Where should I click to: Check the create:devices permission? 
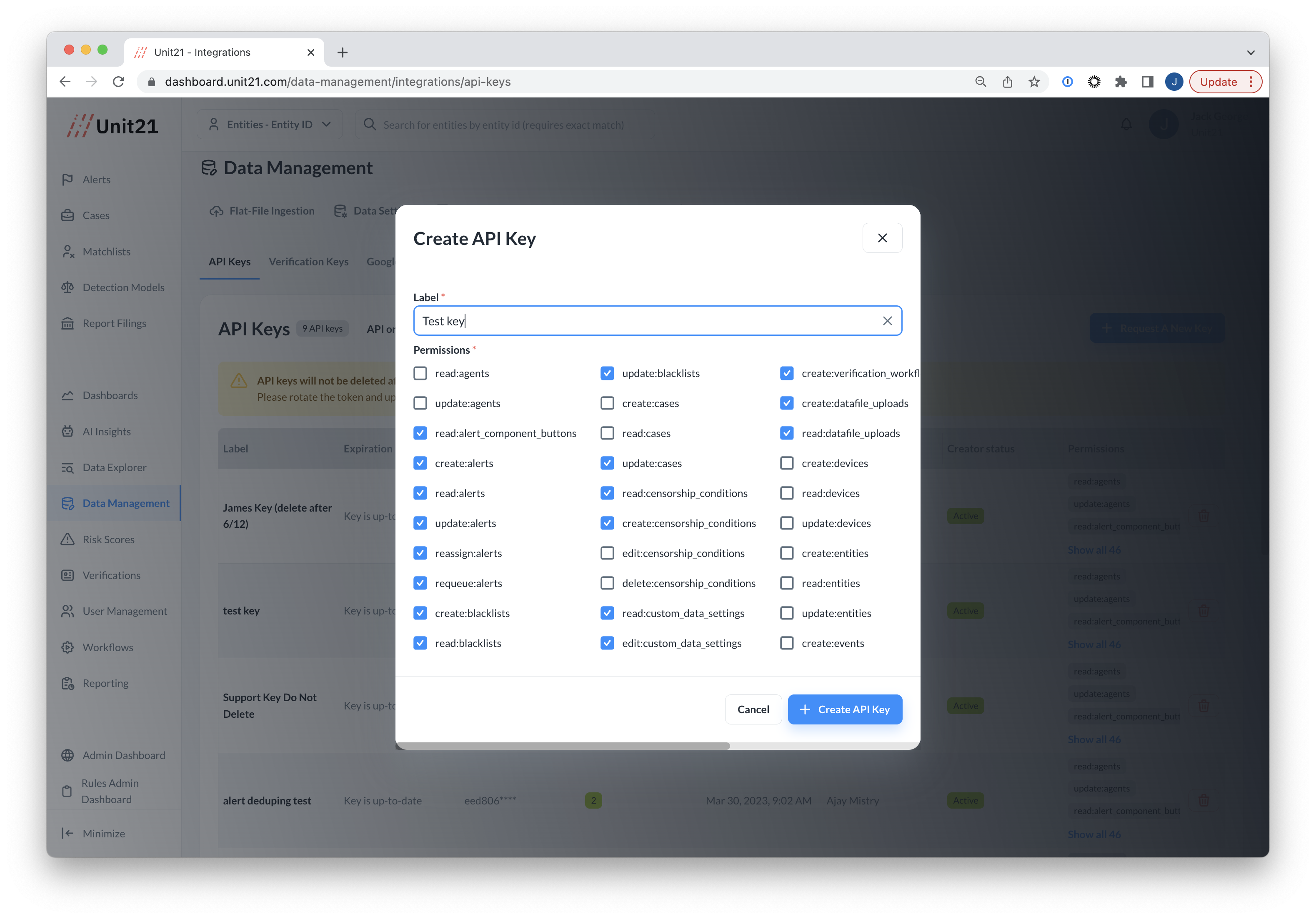tap(786, 463)
